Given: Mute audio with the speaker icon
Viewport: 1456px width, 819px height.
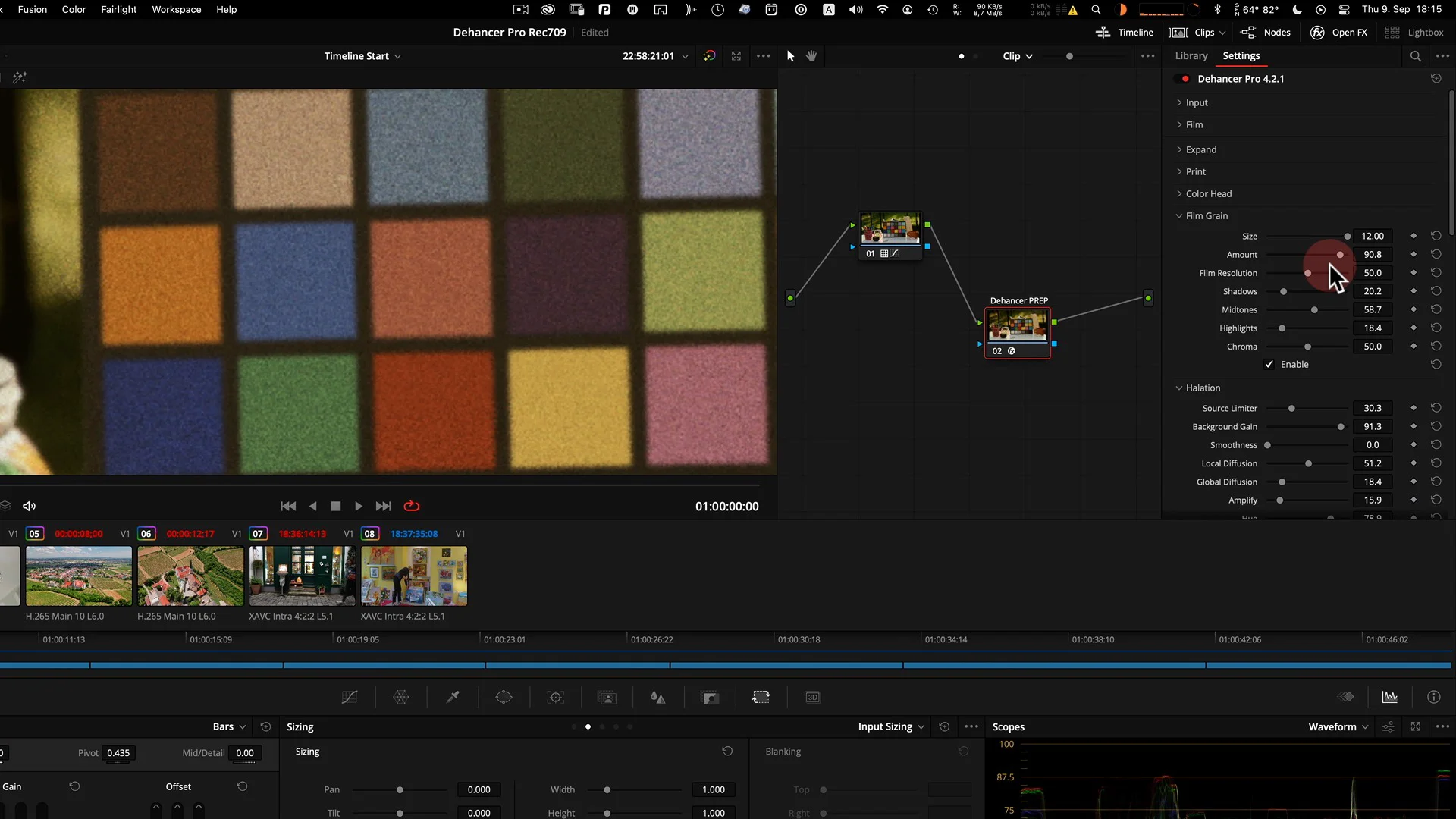Looking at the screenshot, I should coord(29,506).
